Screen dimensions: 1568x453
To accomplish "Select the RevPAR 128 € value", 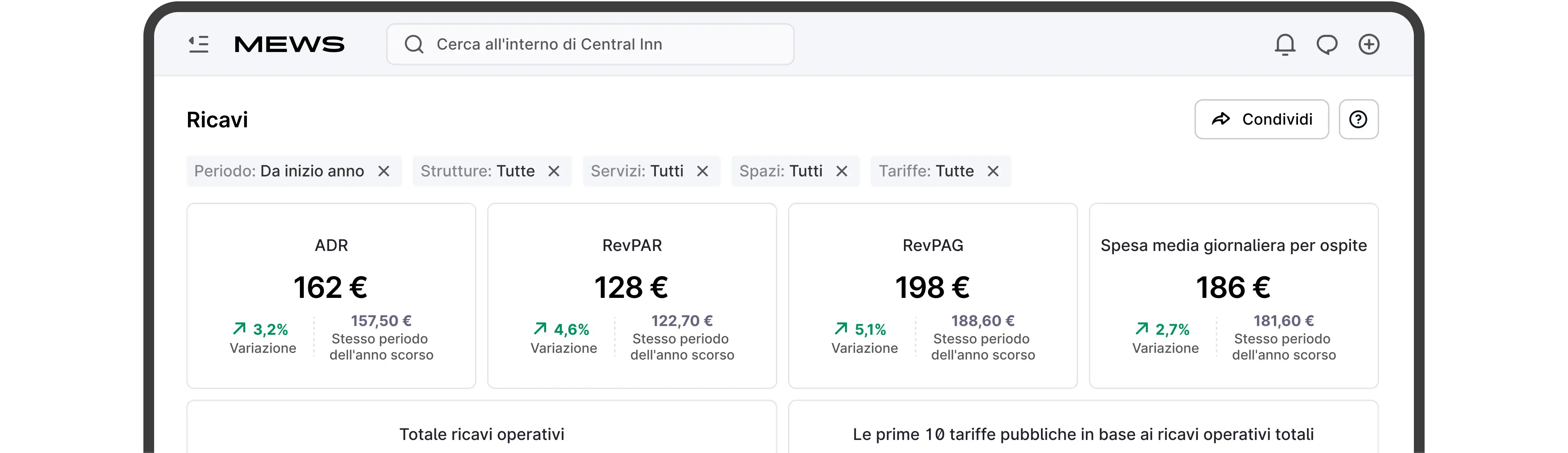I will coord(632,287).
